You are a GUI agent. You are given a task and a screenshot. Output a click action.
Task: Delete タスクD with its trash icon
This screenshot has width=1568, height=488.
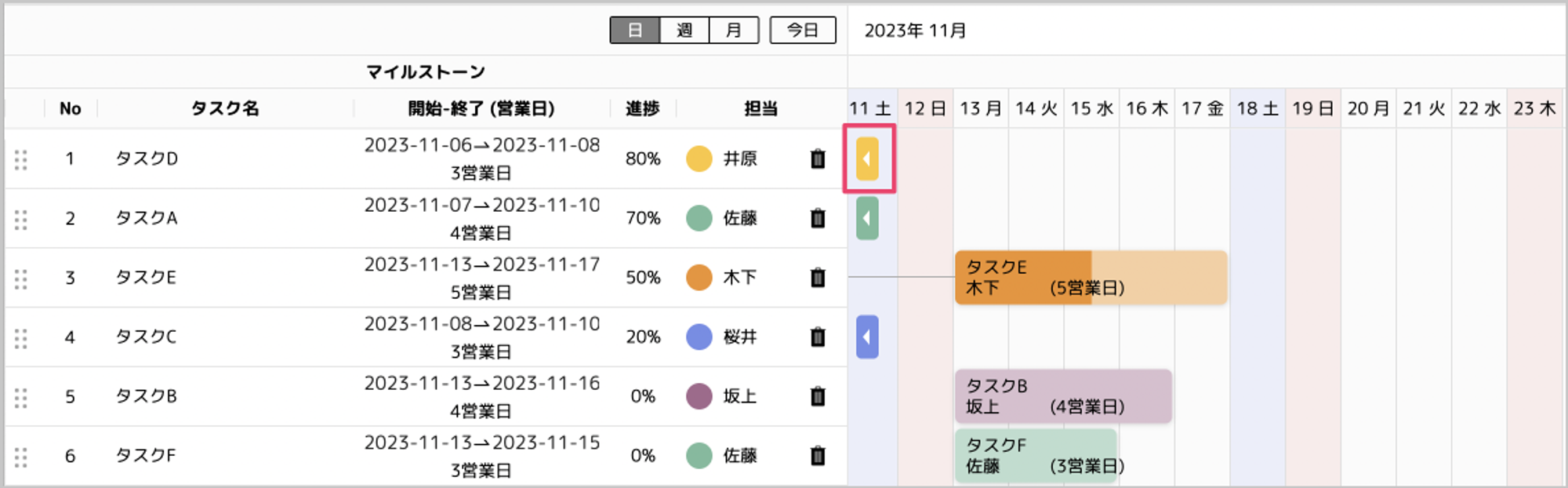[x=818, y=158]
